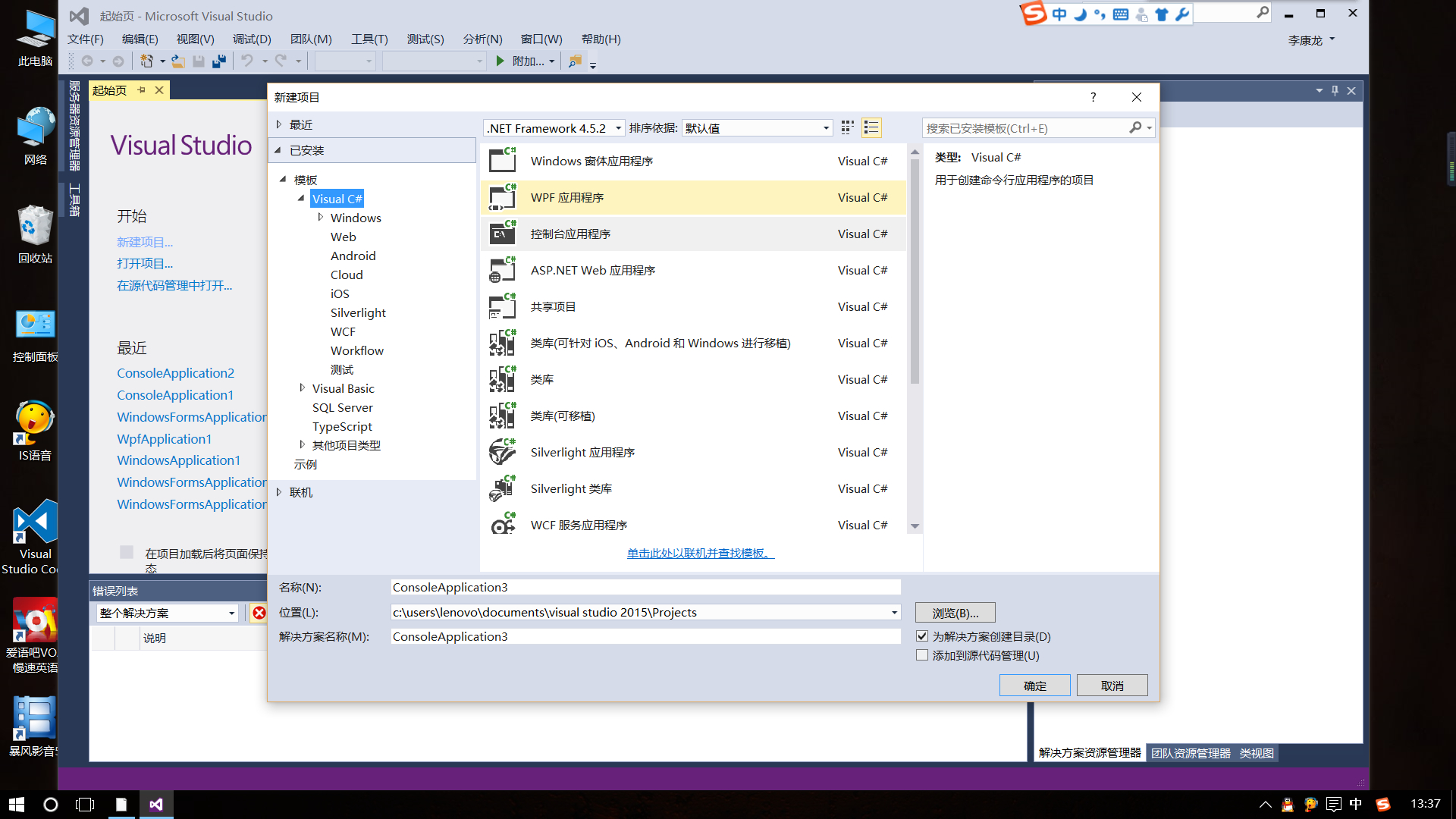The image size is (1456, 819).
Task: Click the project name input field
Action: (x=645, y=587)
